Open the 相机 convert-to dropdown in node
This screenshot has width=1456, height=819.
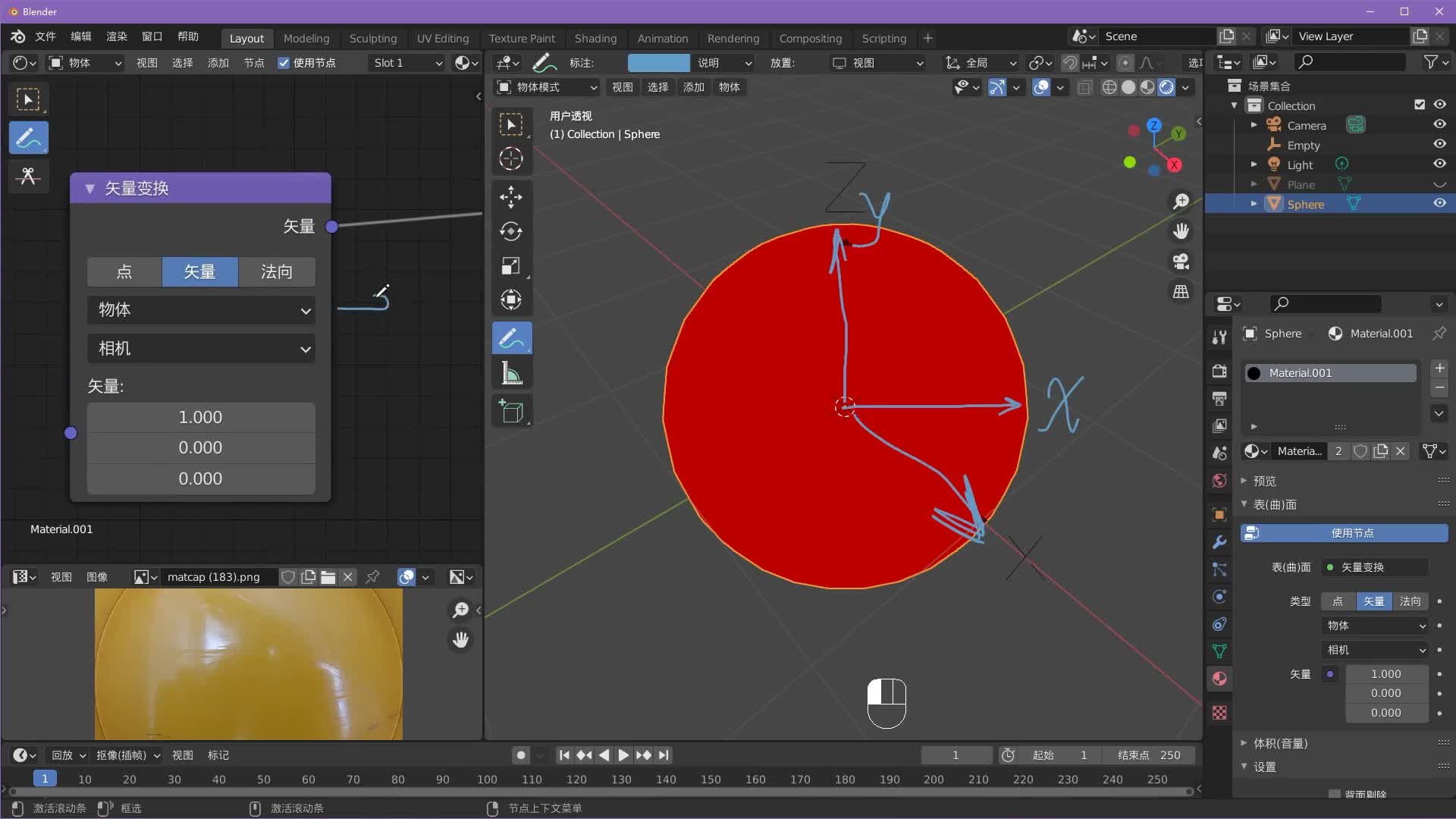(x=201, y=348)
